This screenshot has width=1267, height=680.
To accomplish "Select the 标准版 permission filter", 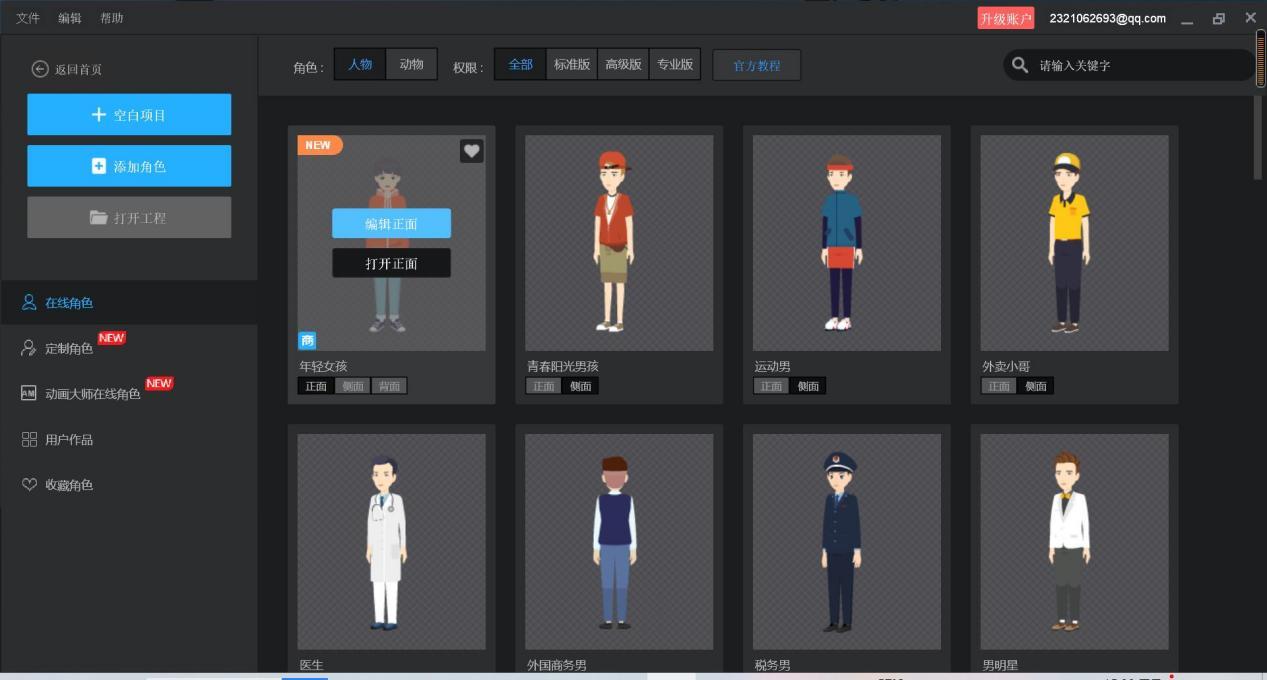I will [x=573, y=64].
